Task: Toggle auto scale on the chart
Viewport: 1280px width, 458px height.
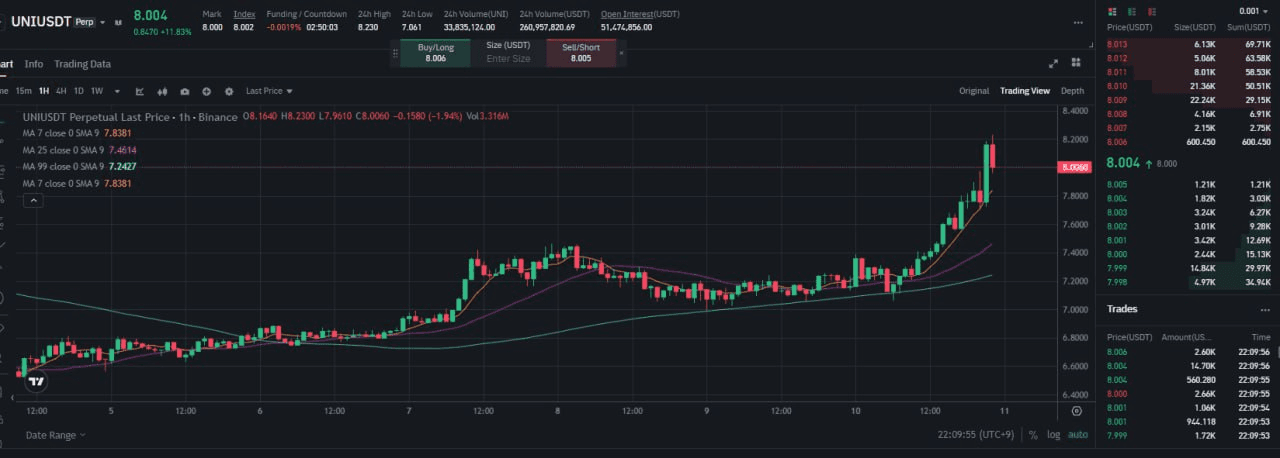Action: click(1077, 435)
